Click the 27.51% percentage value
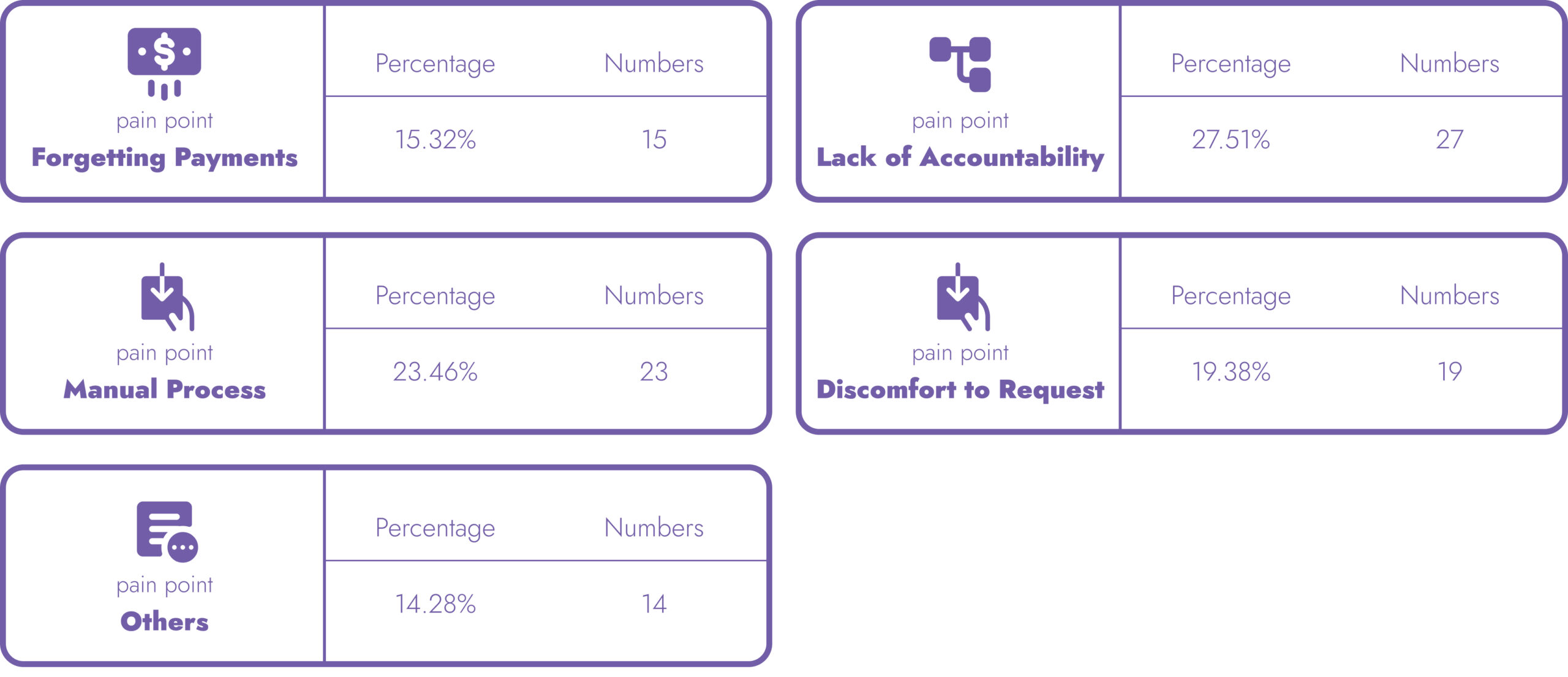This screenshot has height=677, width=1568. coord(1231,140)
